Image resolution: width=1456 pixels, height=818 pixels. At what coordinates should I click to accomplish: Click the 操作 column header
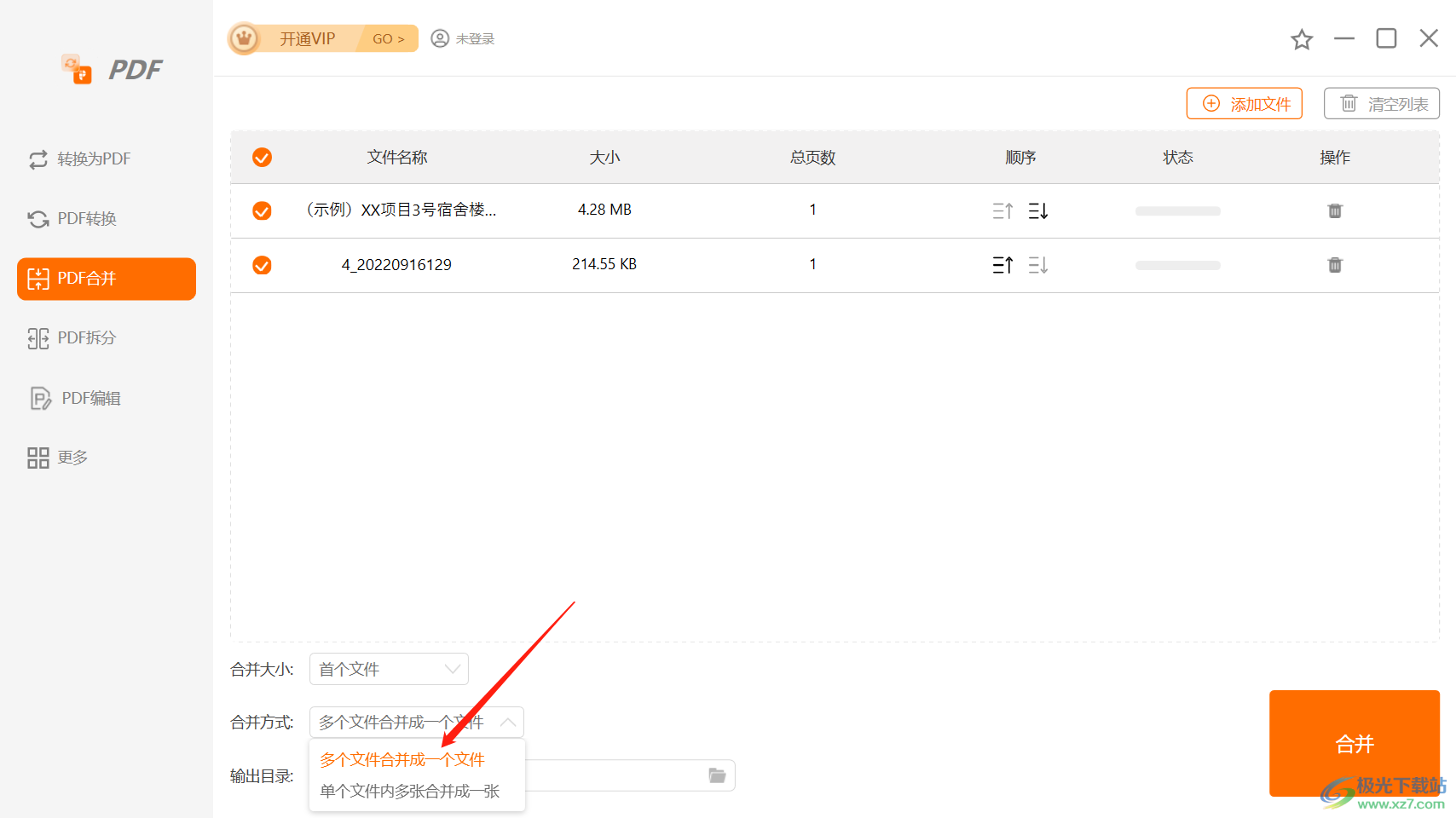pos(1335,158)
